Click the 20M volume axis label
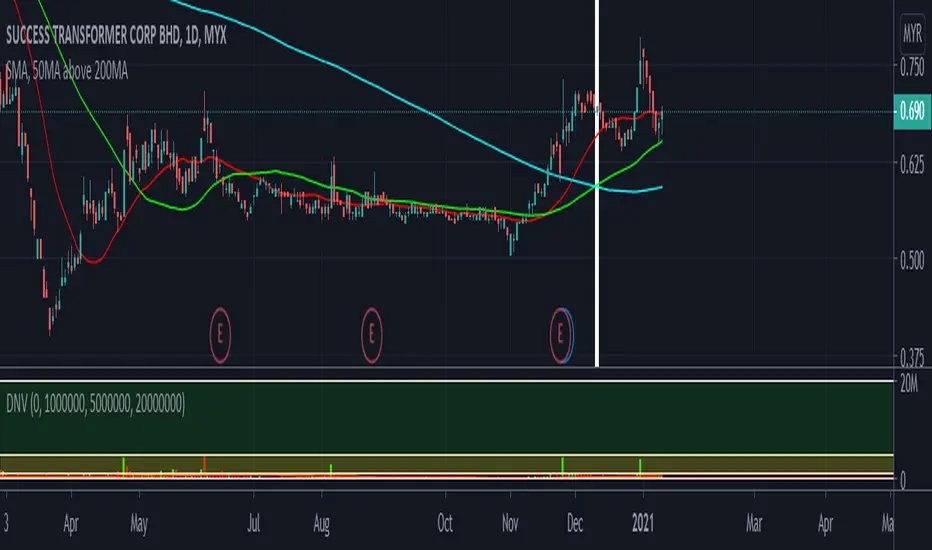Image resolution: width=932 pixels, height=550 pixels. point(909,384)
